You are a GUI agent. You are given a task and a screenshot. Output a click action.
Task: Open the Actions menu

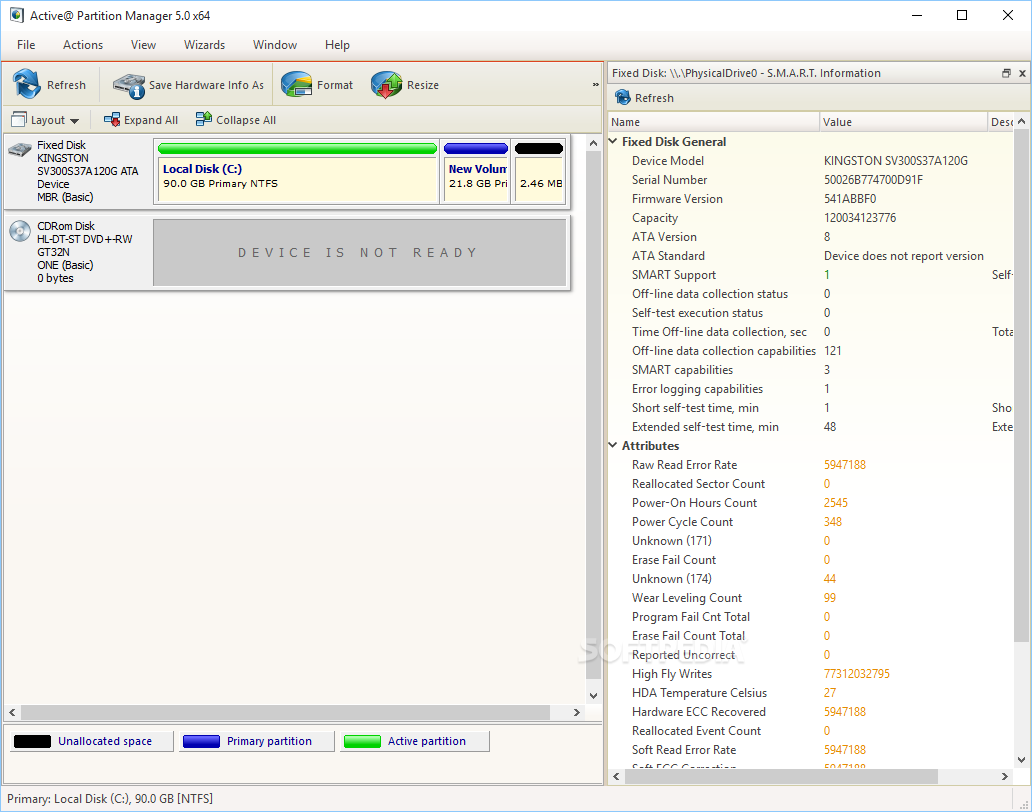pyautogui.click(x=83, y=45)
